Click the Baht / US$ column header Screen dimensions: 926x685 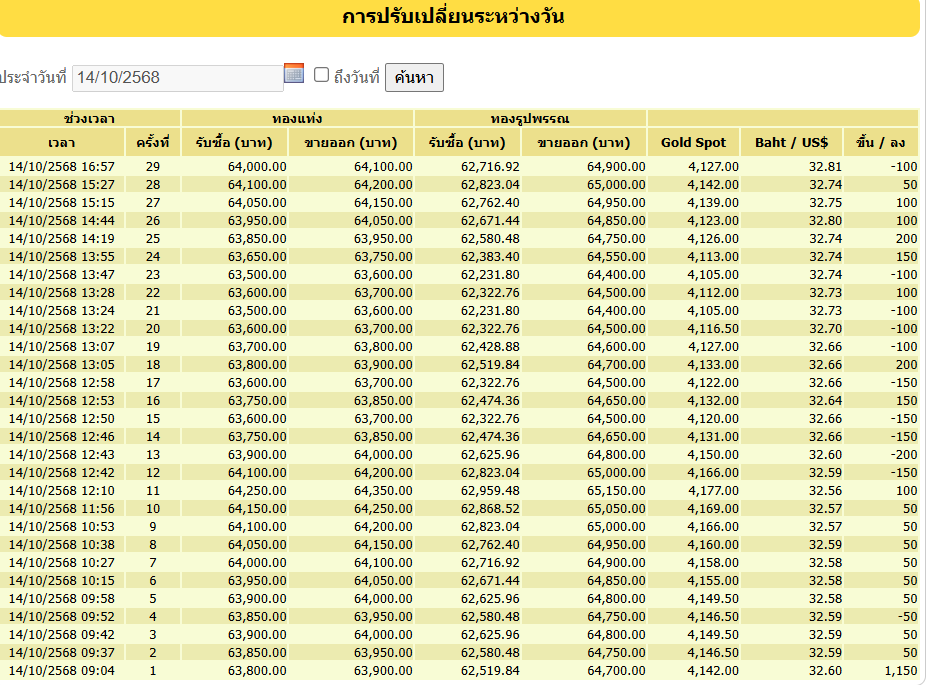[791, 142]
